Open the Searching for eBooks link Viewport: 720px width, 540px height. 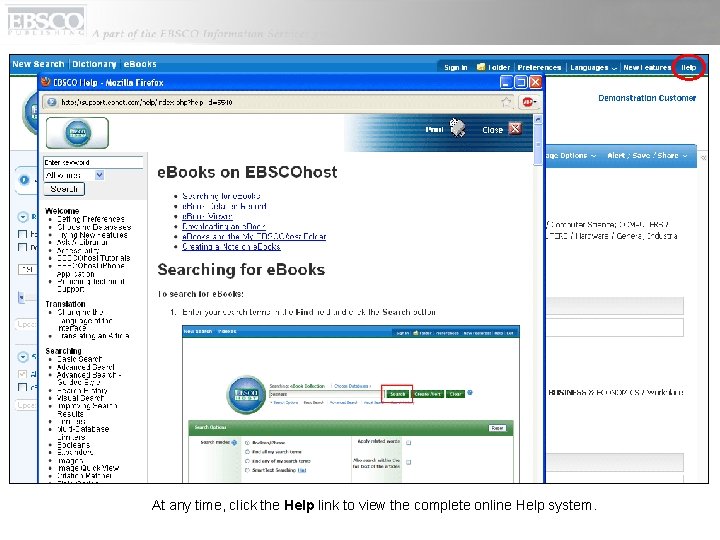[221, 196]
